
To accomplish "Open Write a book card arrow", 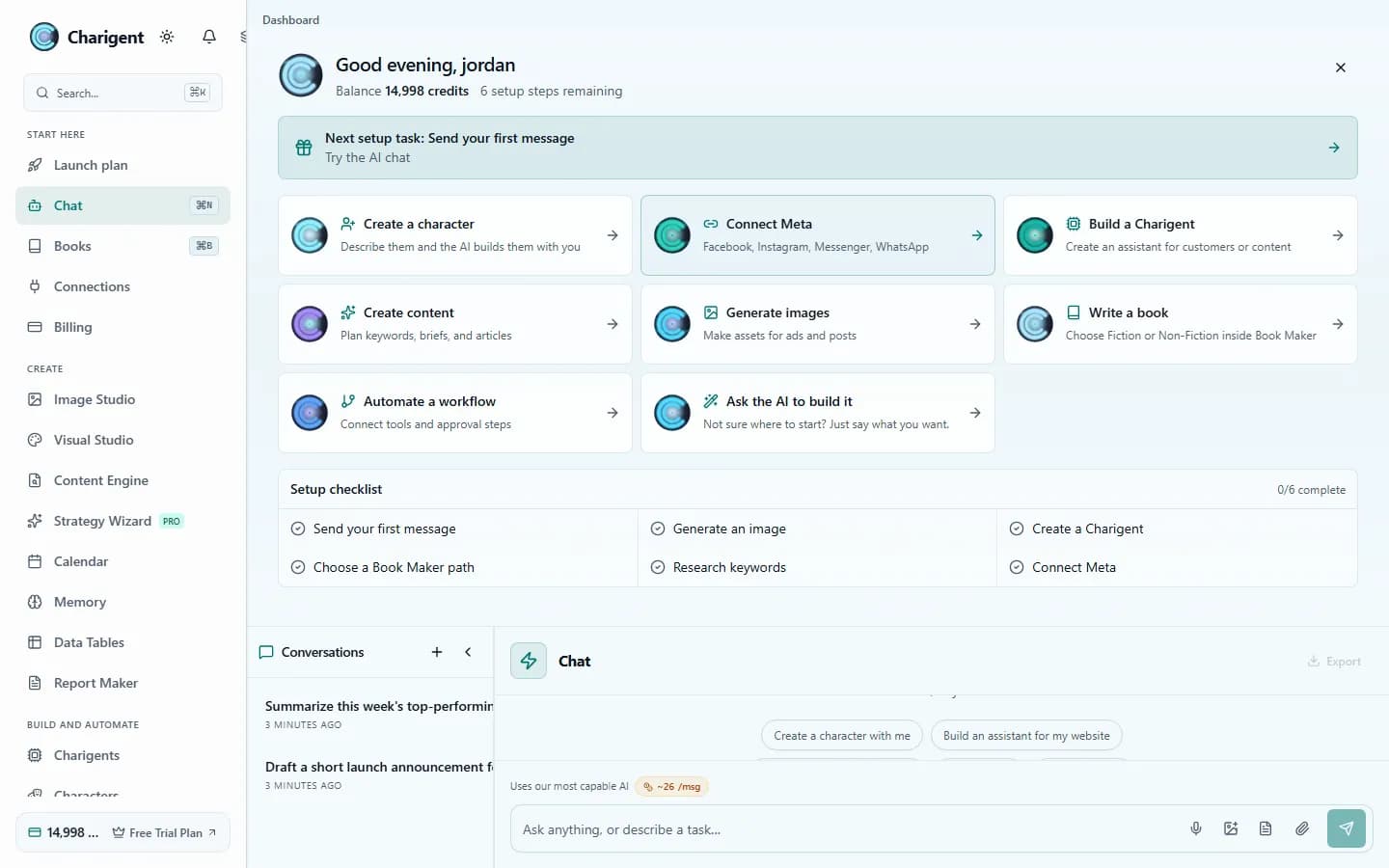I will click(x=1338, y=324).
